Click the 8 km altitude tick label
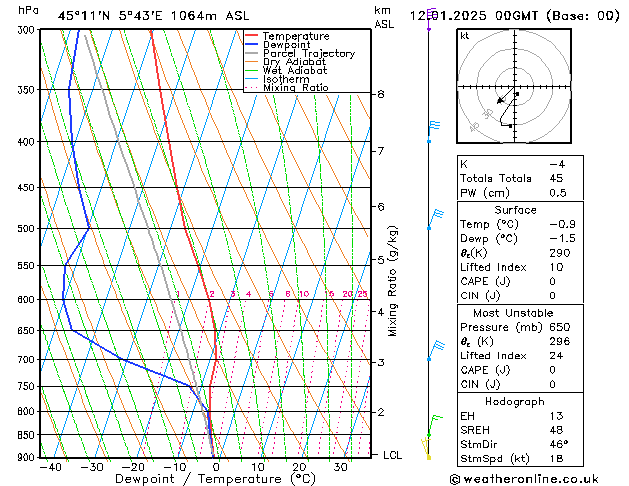The height and width of the screenshot is (486, 629). [381, 94]
